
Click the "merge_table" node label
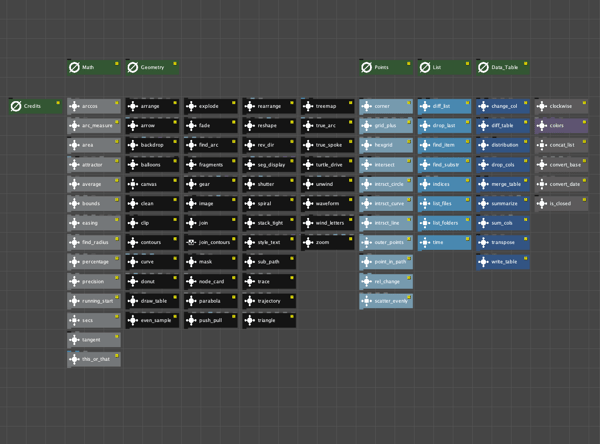506,184
